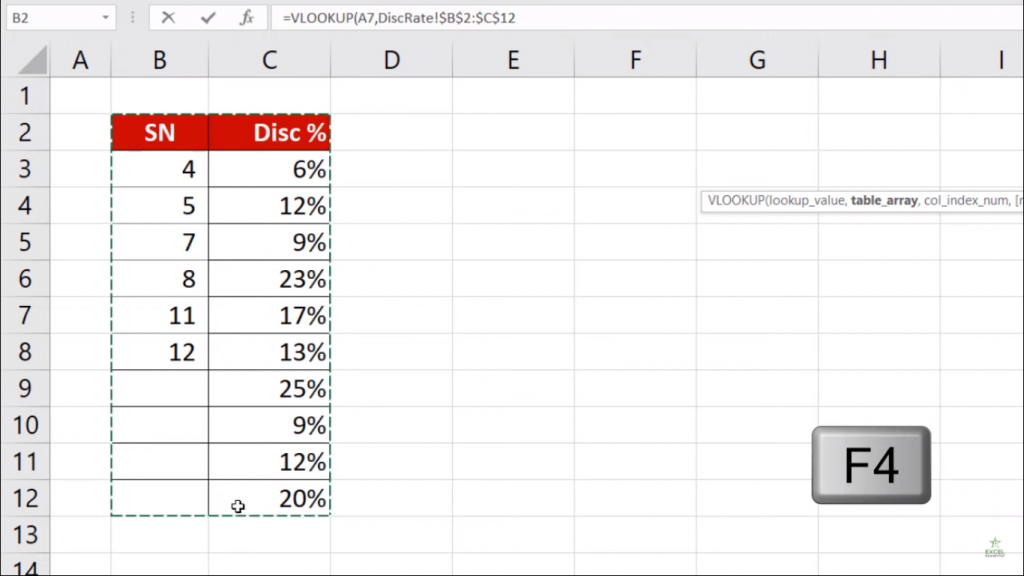Click inside the formula bar text
This screenshot has width=1024, height=576.
point(400,17)
